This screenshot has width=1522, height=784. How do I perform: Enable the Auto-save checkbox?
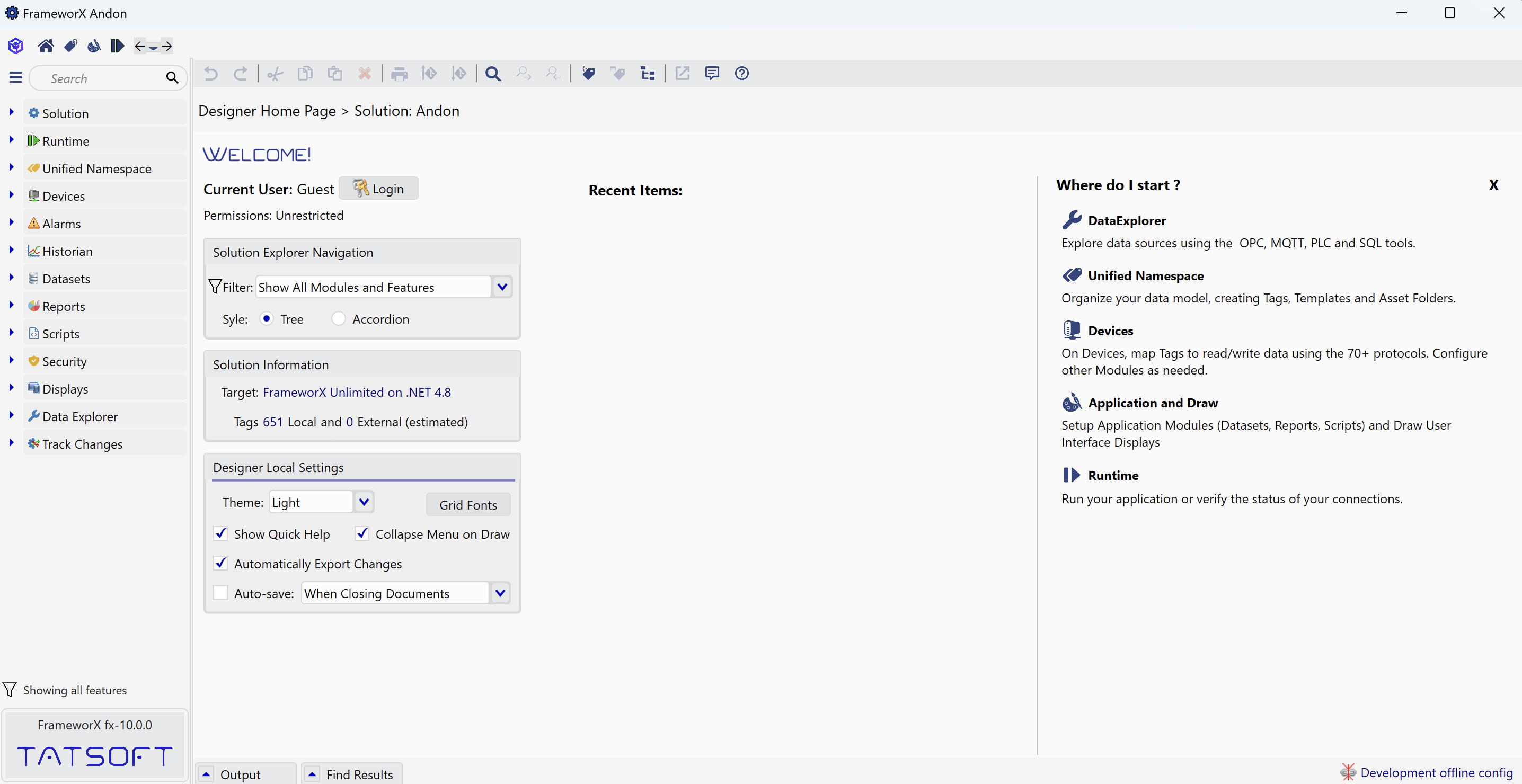tap(220, 593)
